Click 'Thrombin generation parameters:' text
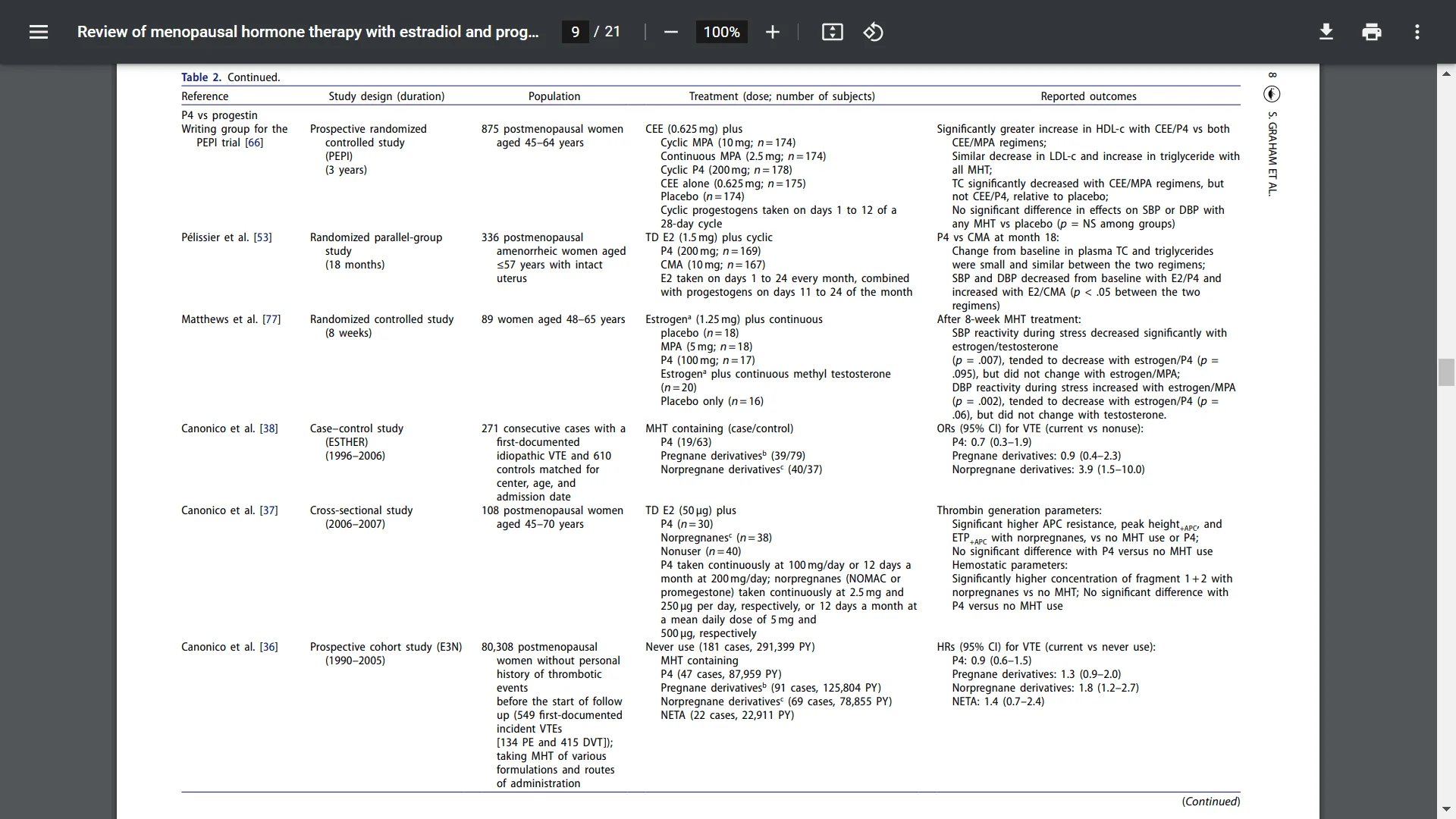Screen dimensions: 1456x819 (x=1019, y=510)
